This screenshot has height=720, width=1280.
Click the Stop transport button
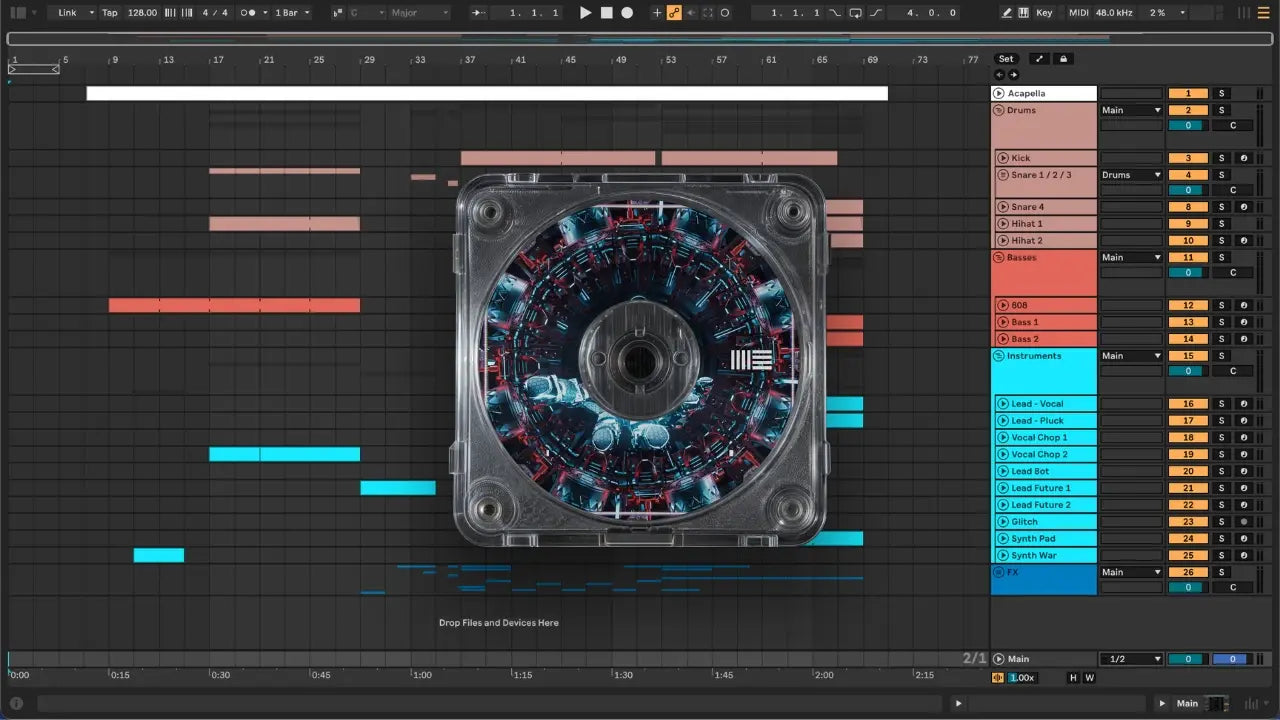[606, 13]
